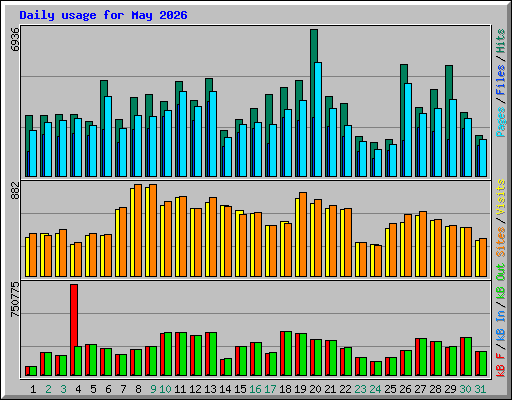Click day label 31 on x-axis
512x400 pixels.
(x=480, y=389)
